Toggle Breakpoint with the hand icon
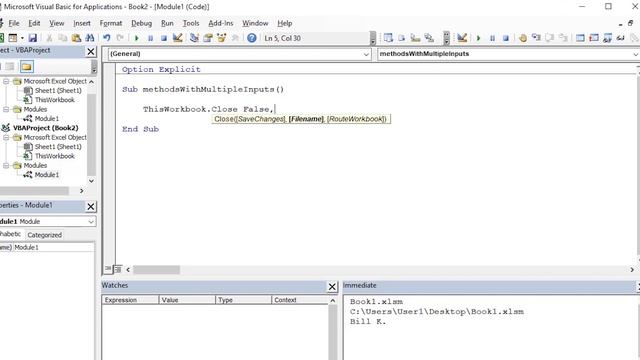 coord(522,38)
